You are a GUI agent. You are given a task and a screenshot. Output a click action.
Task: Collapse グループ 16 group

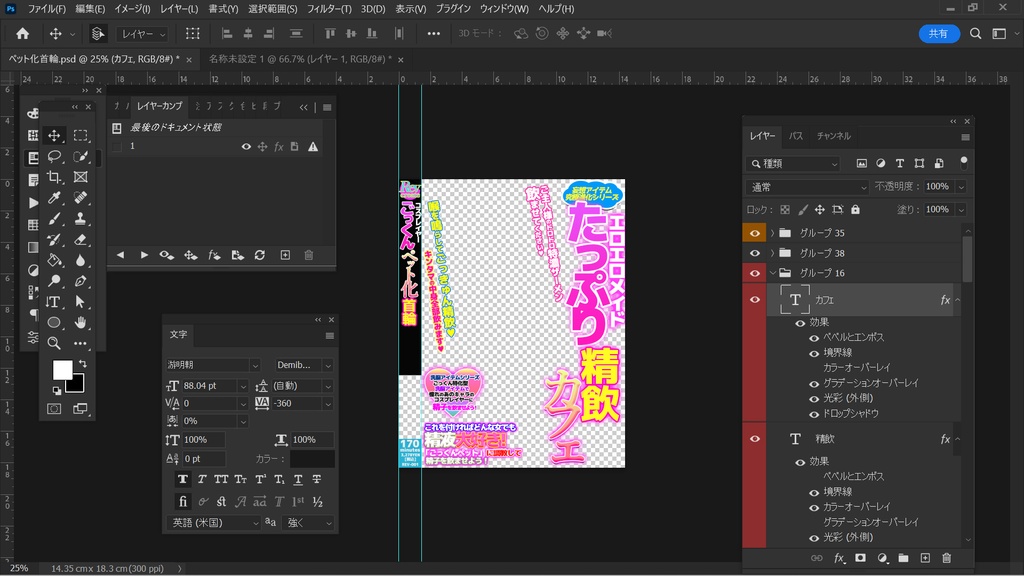tap(772, 273)
